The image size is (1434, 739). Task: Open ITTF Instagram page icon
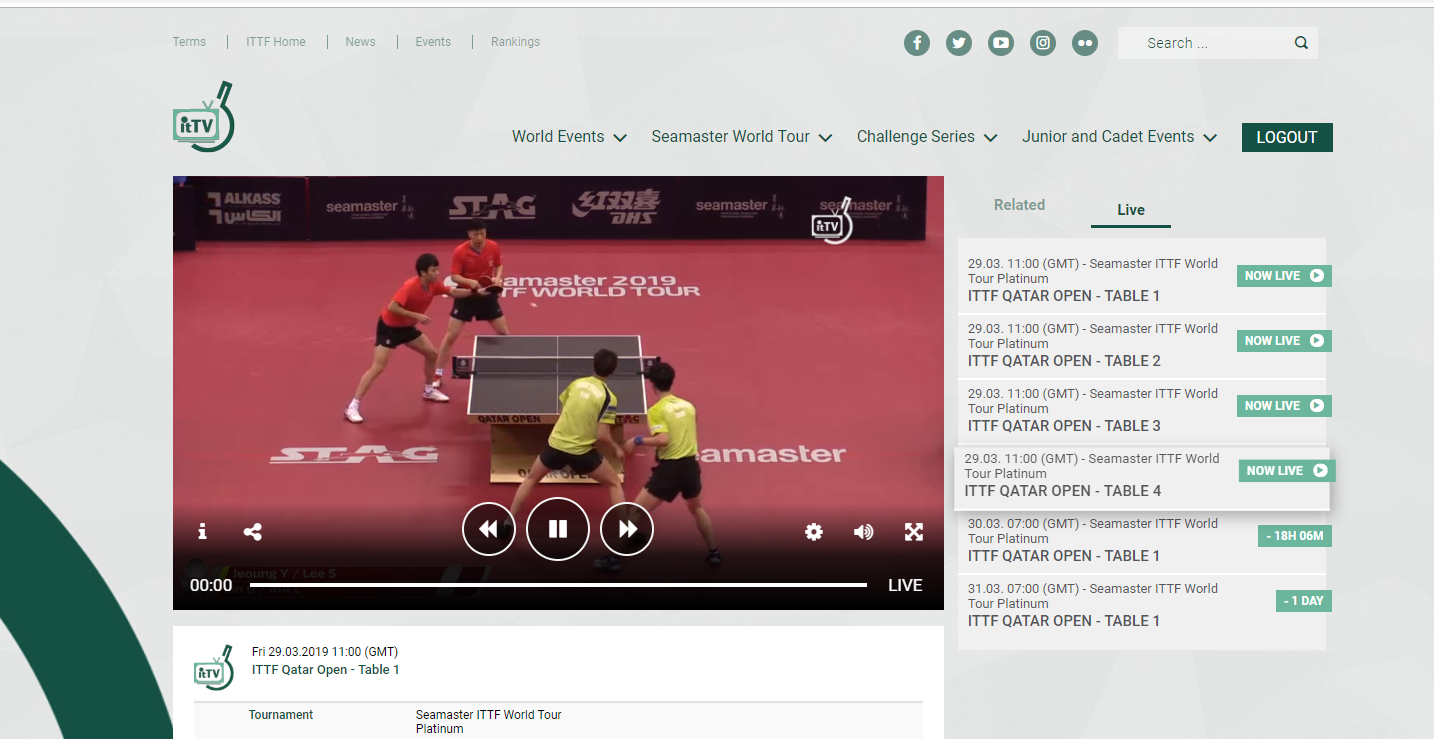click(x=1043, y=43)
